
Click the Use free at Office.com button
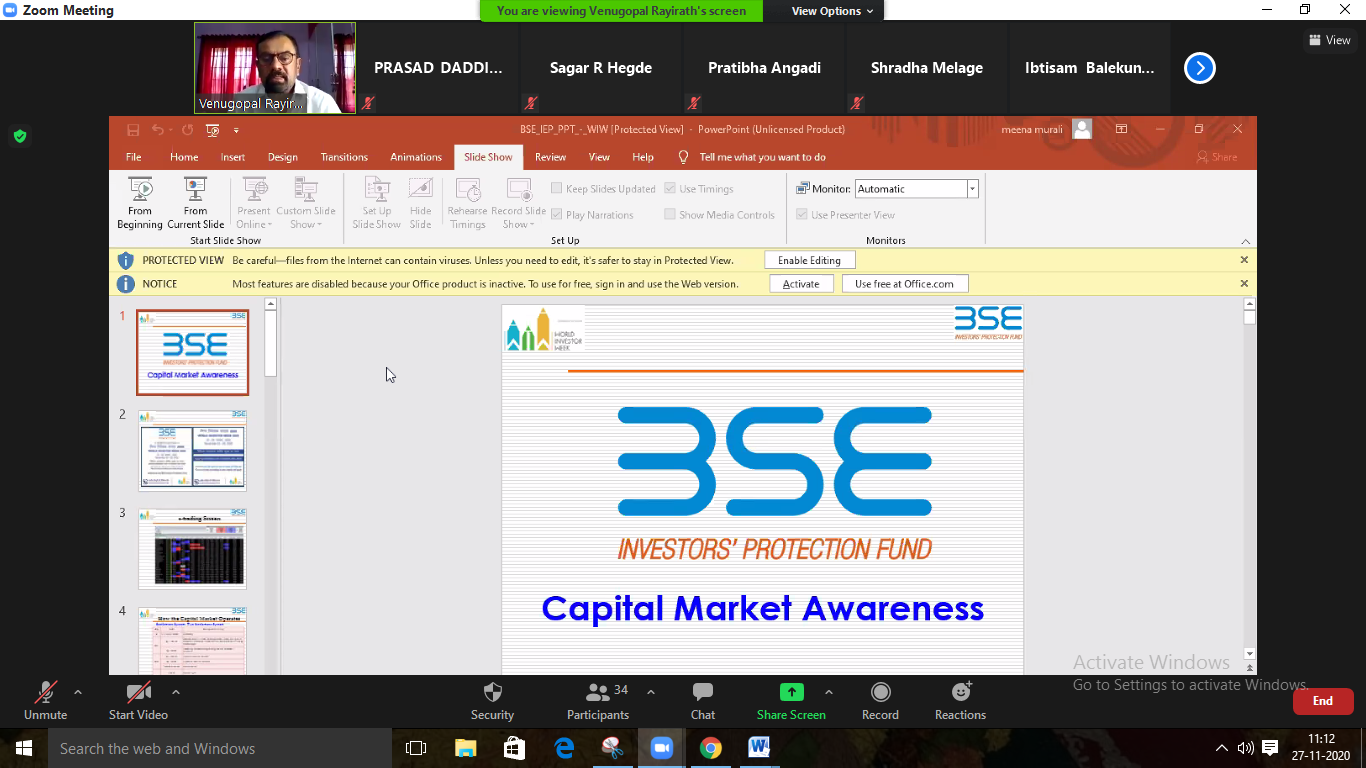pos(904,284)
